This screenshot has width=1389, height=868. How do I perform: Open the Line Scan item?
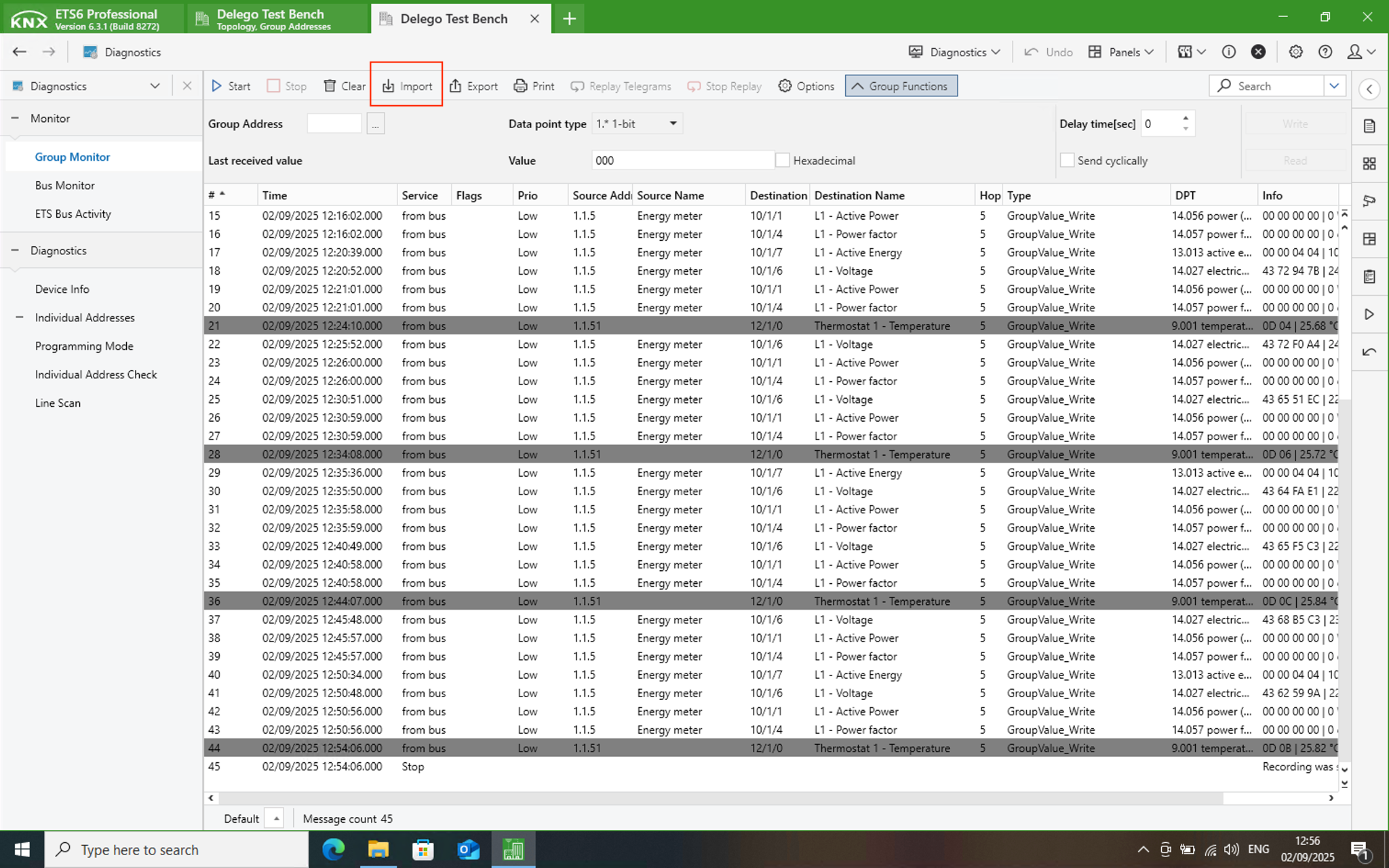pos(58,403)
